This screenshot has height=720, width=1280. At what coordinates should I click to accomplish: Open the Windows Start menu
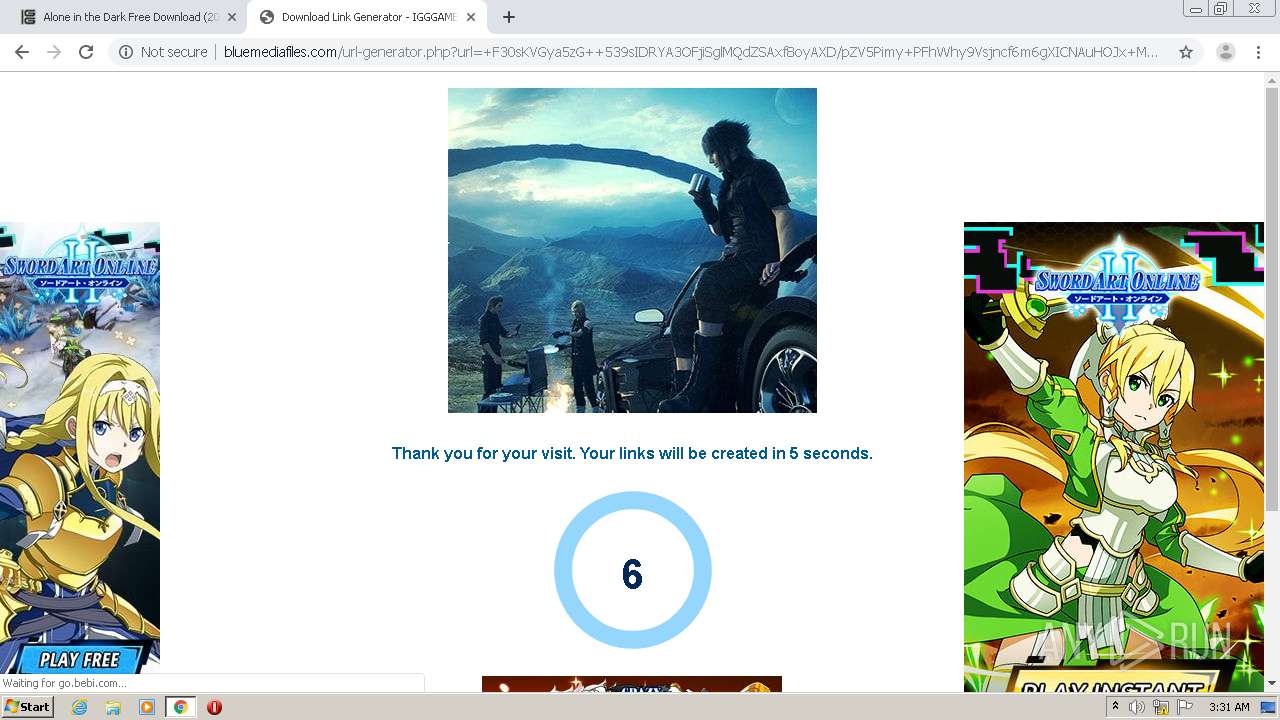coord(28,707)
